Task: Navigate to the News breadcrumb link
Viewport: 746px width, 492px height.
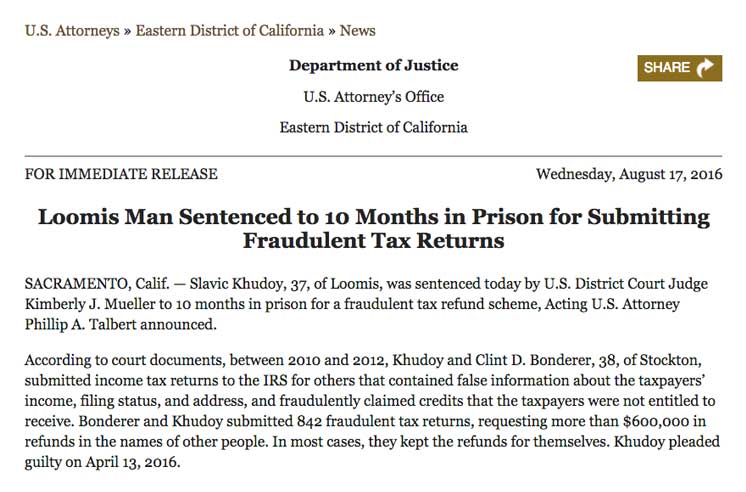Action: point(358,31)
